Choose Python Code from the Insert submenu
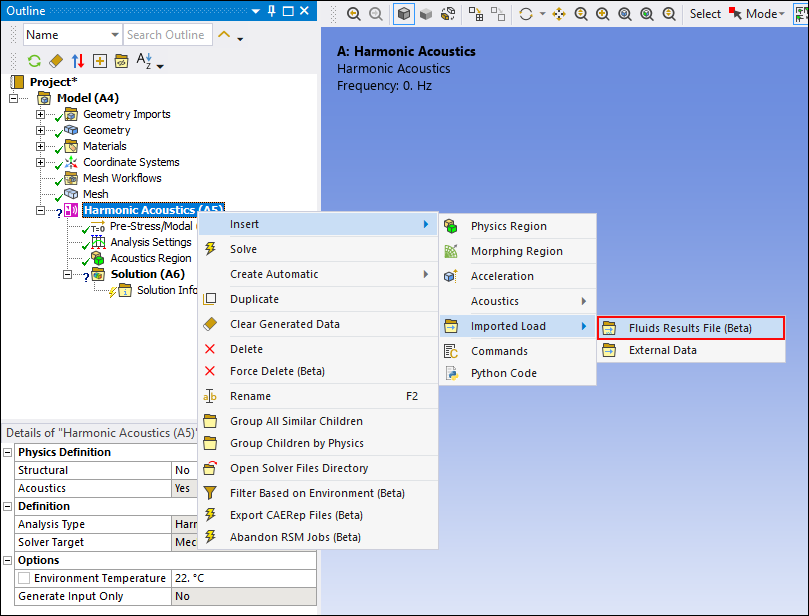Image resolution: width=809 pixels, height=616 pixels. click(x=504, y=373)
